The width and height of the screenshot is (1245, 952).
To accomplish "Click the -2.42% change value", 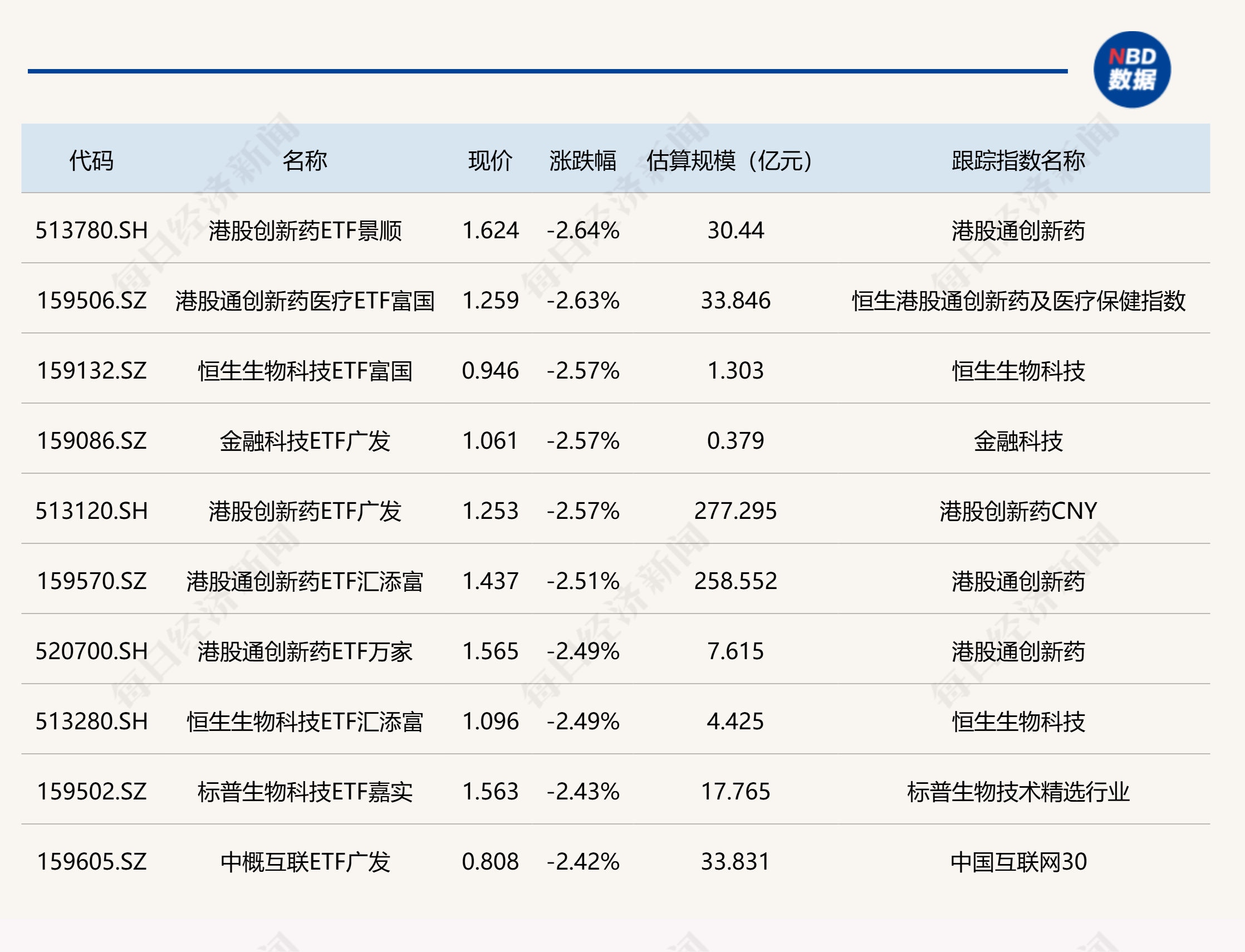I will click(582, 862).
